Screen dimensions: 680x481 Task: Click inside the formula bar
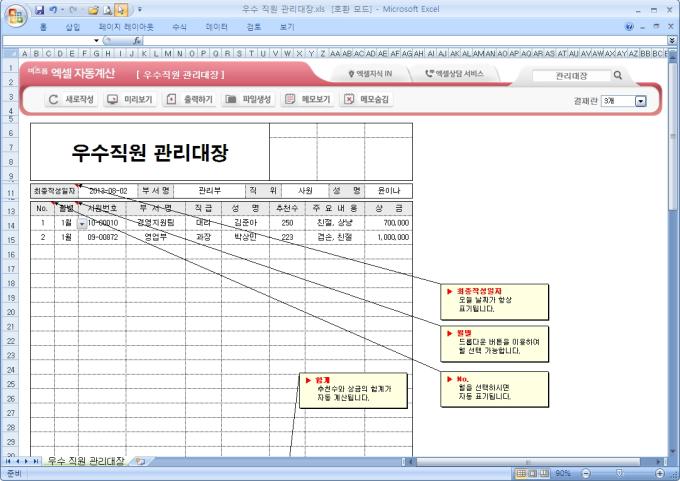point(404,41)
